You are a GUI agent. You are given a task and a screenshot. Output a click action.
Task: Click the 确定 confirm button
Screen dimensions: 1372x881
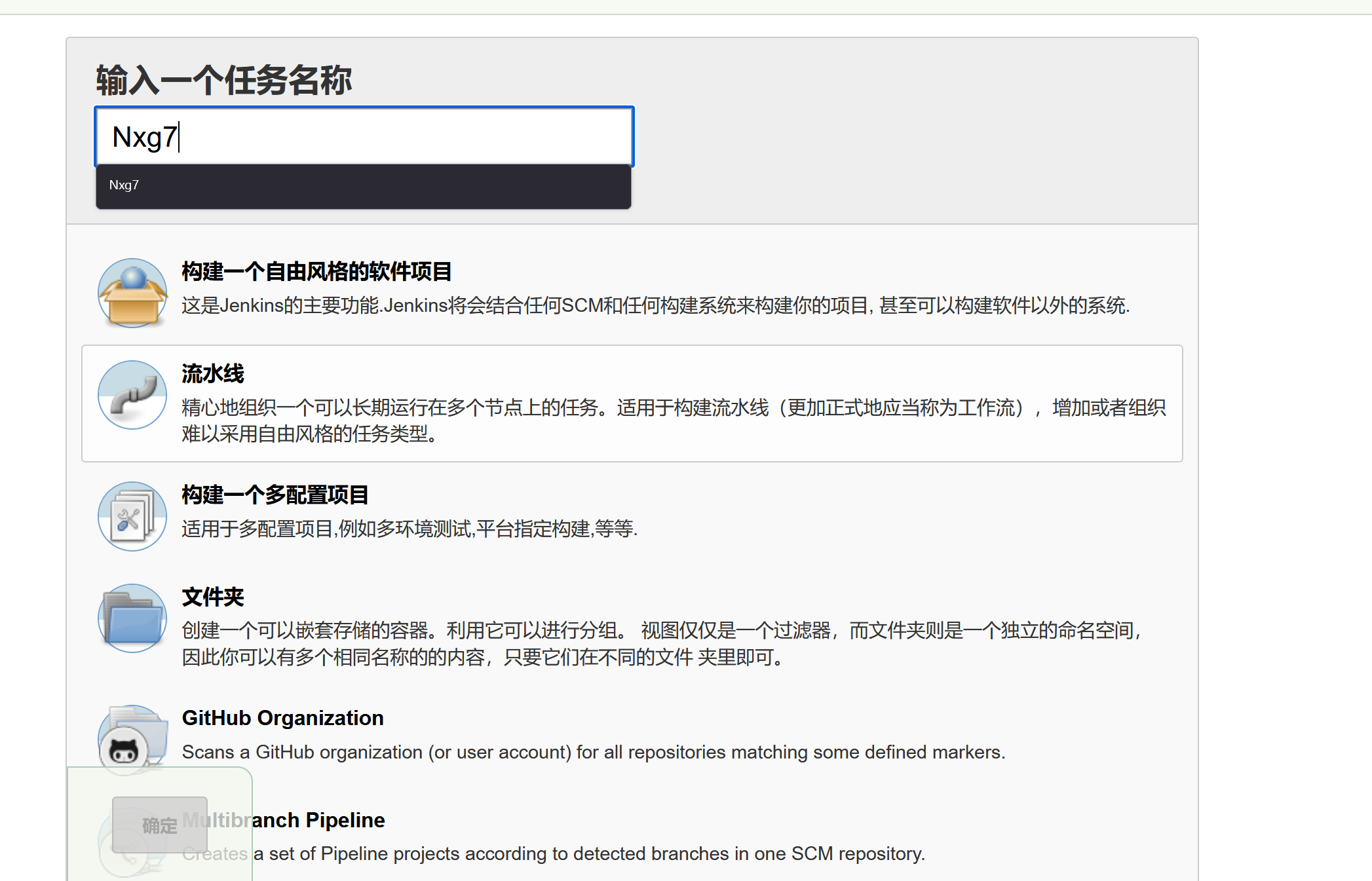tap(160, 825)
